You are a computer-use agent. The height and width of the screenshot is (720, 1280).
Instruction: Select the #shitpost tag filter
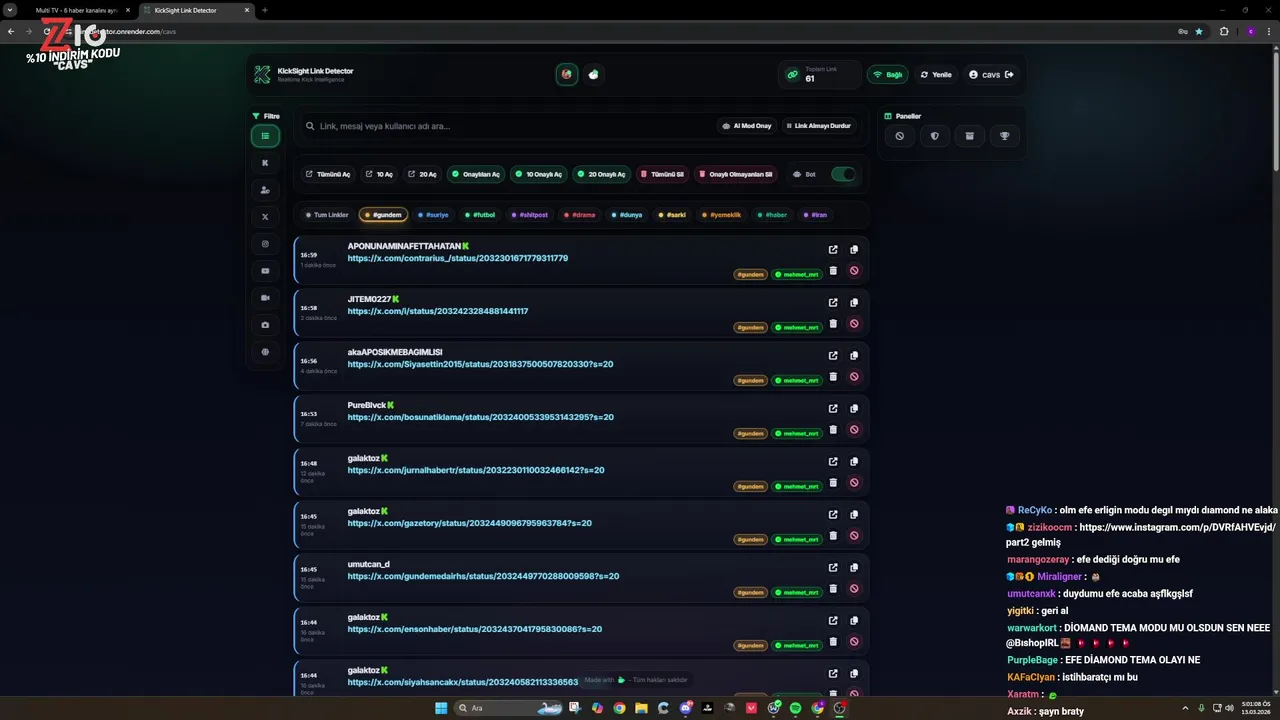click(x=531, y=215)
